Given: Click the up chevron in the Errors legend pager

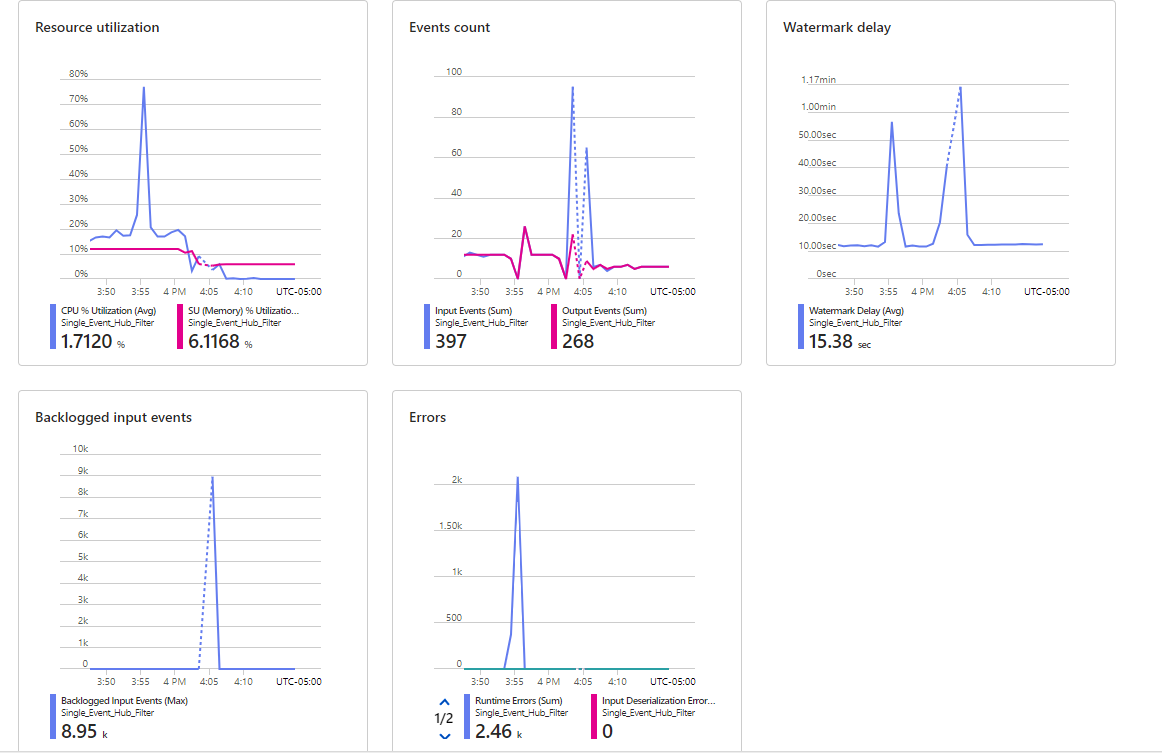Looking at the screenshot, I should click(x=445, y=701).
